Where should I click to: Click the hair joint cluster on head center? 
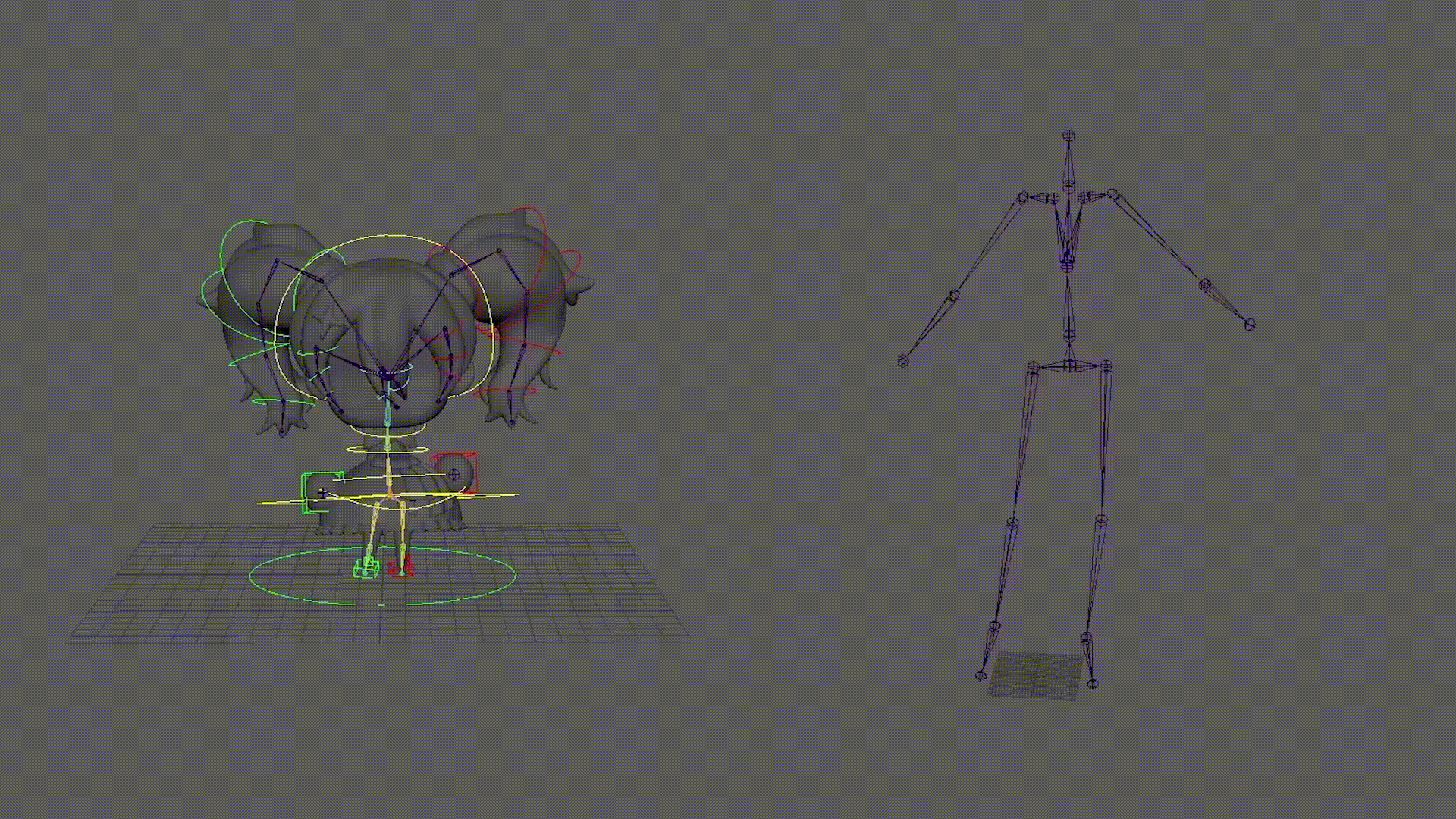[x=387, y=376]
